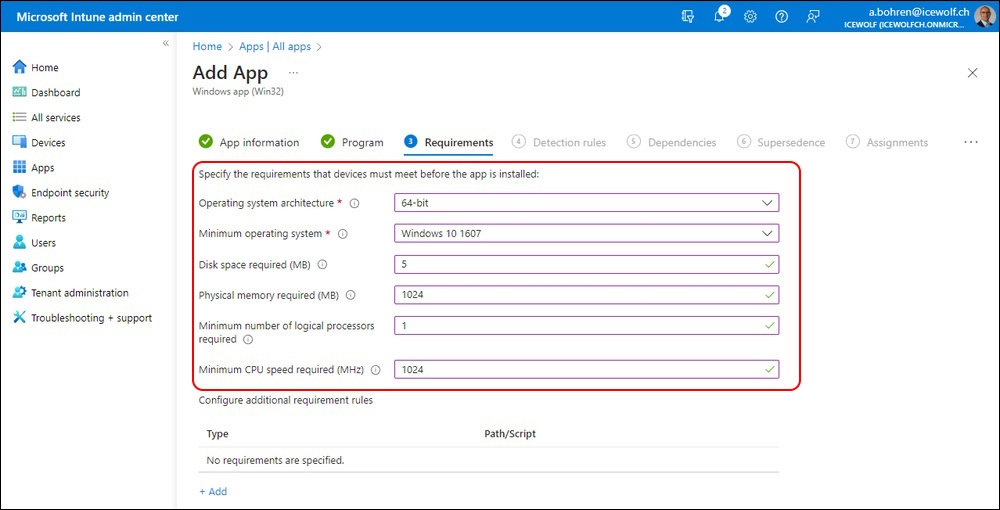Click the account profile picture
The width and height of the screenshot is (1000, 510).
pyautogui.click(x=984, y=17)
